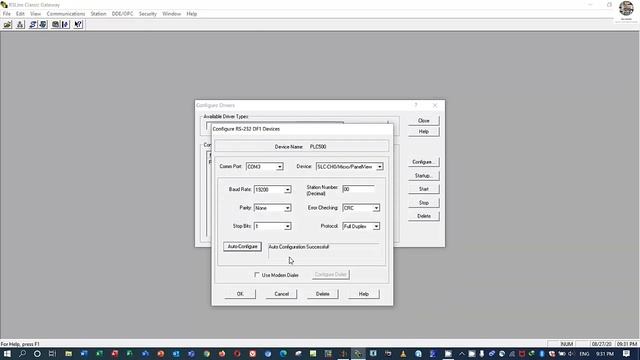Viewport: 640px width, 360px height.
Task: Click the 'Auto Configuration Successful!' message text
Action: tap(299, 247)
